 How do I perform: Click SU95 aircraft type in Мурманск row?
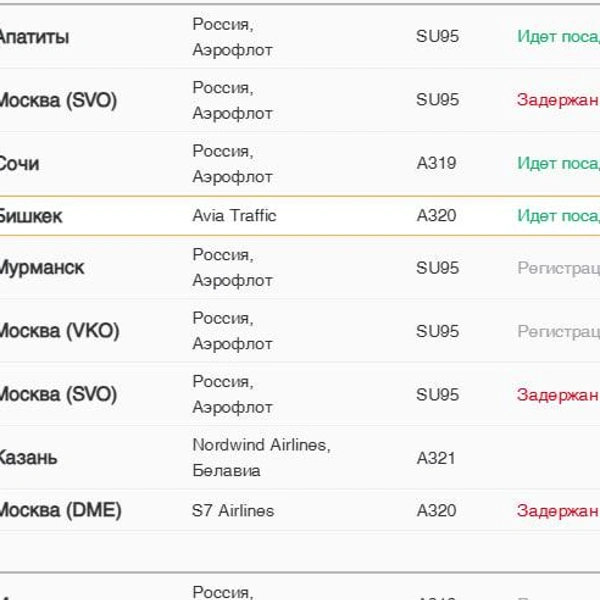438,268
